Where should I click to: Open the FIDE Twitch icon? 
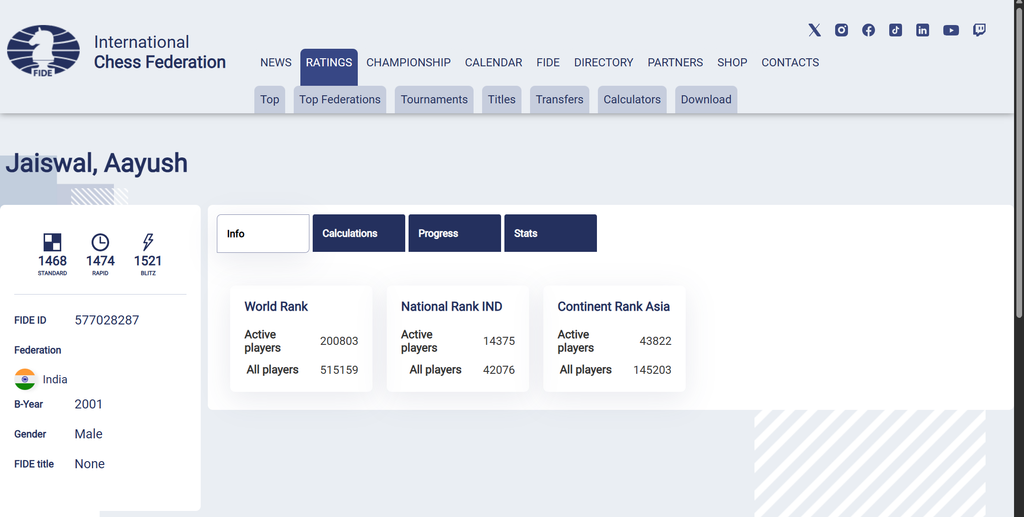pyautogui.click(x=980, y=30)
